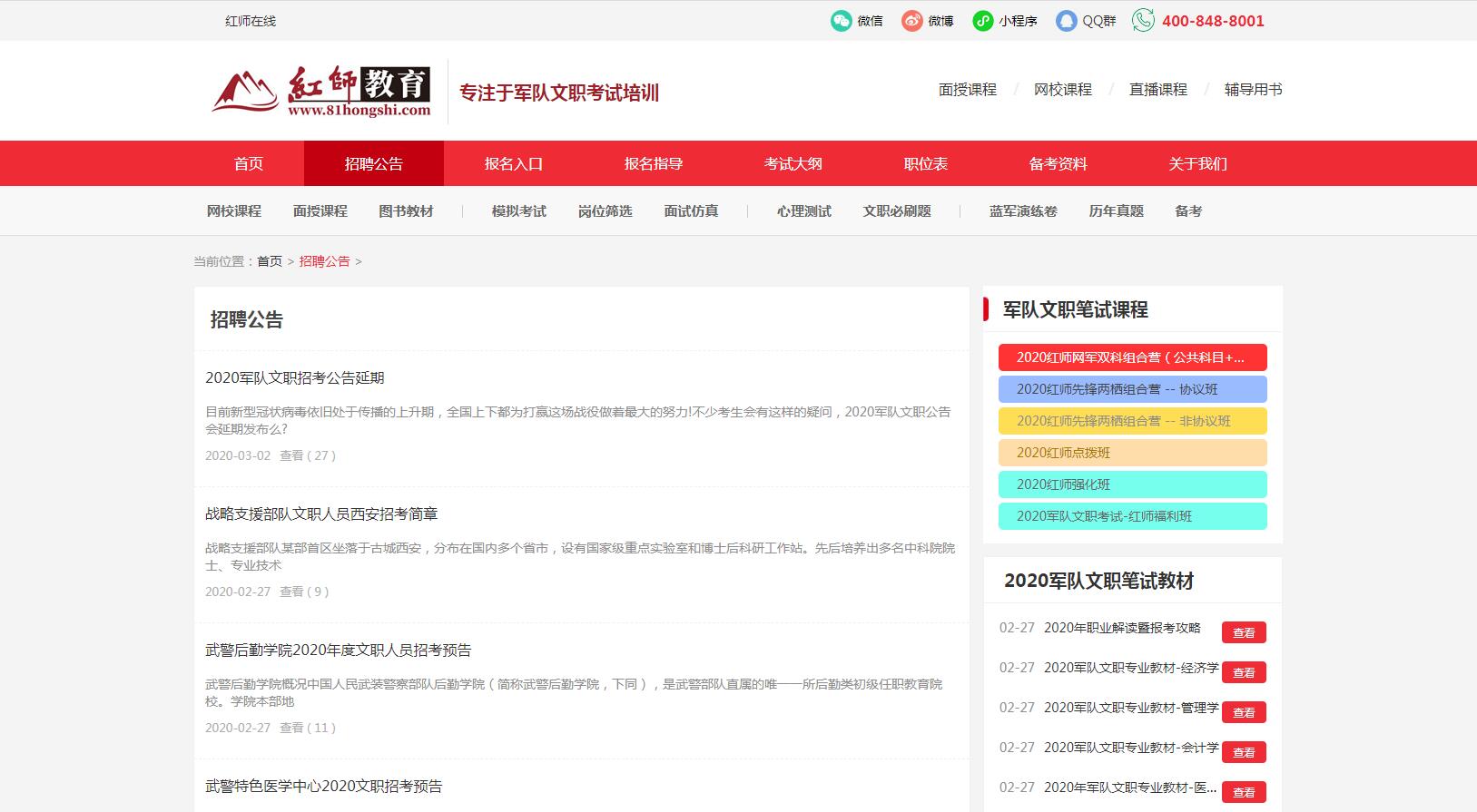Open 岗位筛选 in sub-navigation
The image size is (1477, 812).
click(x=606, y=211)
